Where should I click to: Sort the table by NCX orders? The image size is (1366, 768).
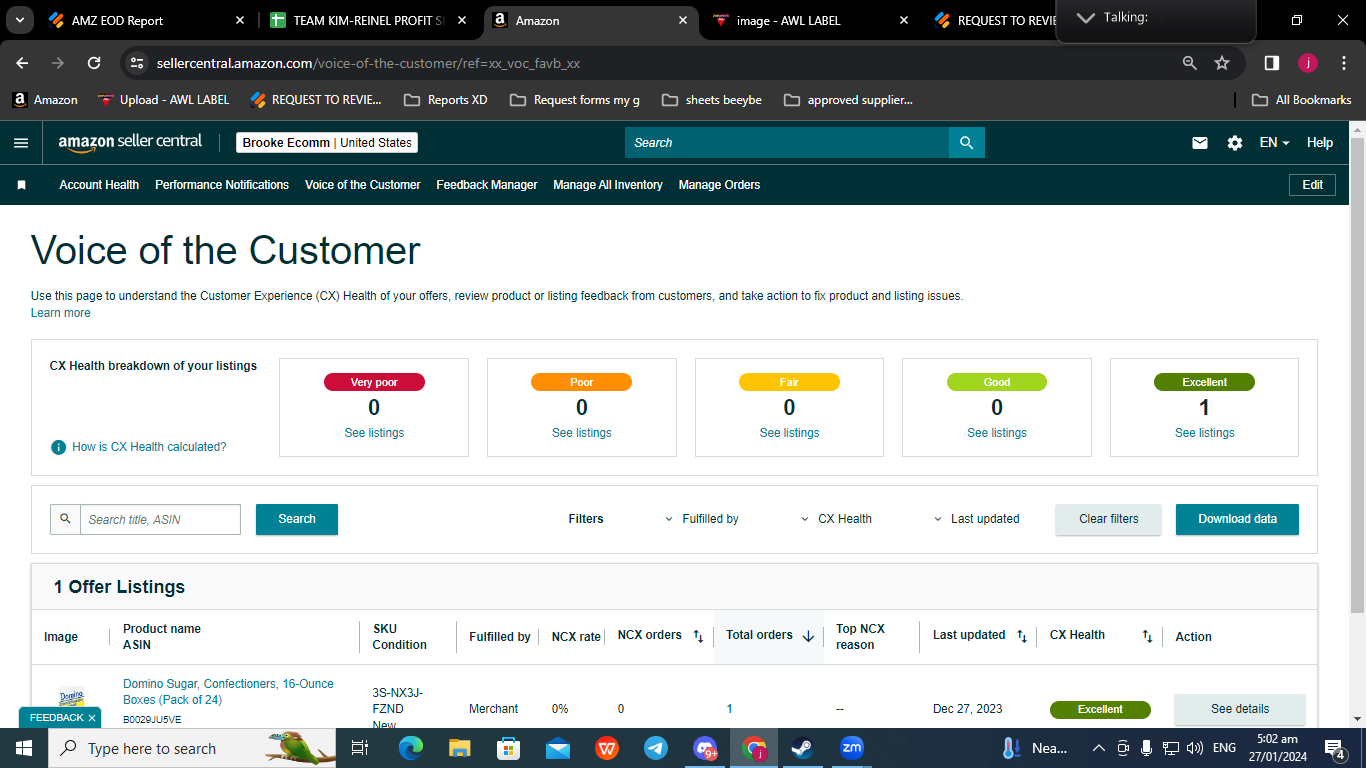(x=698, y=636)
